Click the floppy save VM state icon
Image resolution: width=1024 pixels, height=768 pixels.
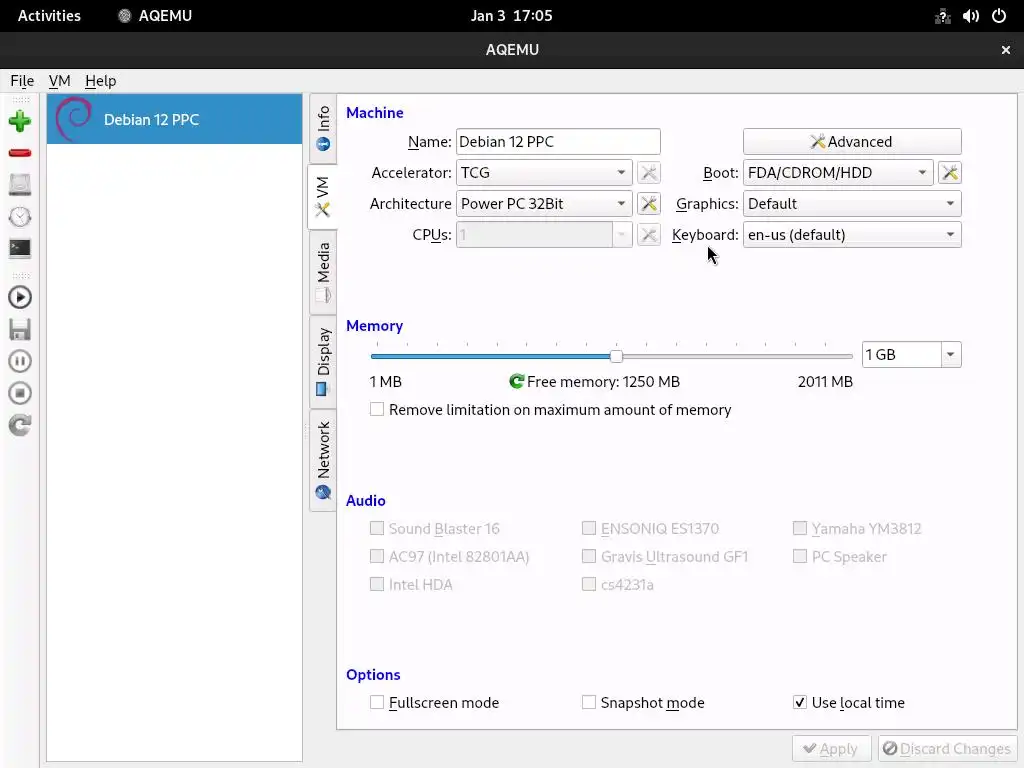(x=20, y=330)
